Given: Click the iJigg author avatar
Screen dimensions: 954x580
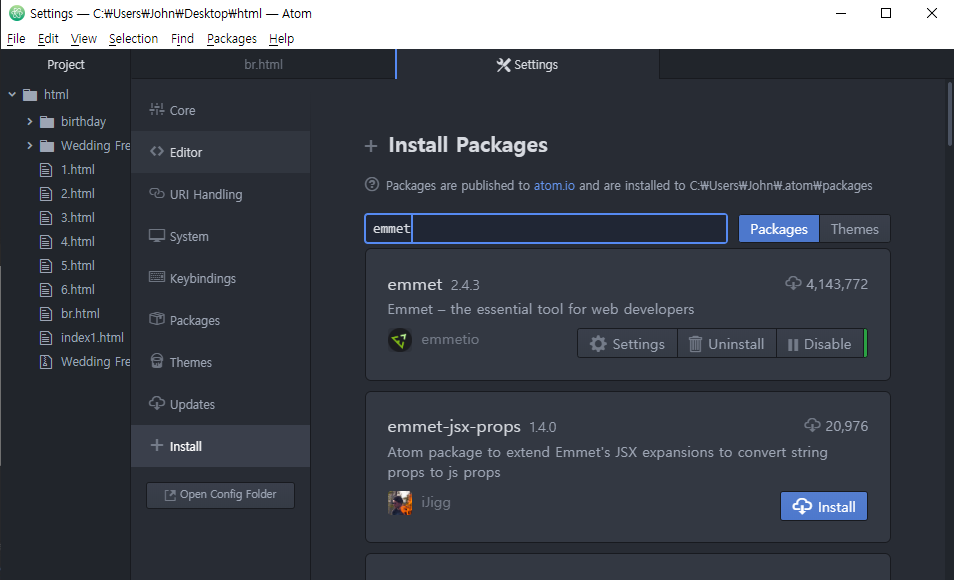Looking at the screenshot, I should coord(400,502).
